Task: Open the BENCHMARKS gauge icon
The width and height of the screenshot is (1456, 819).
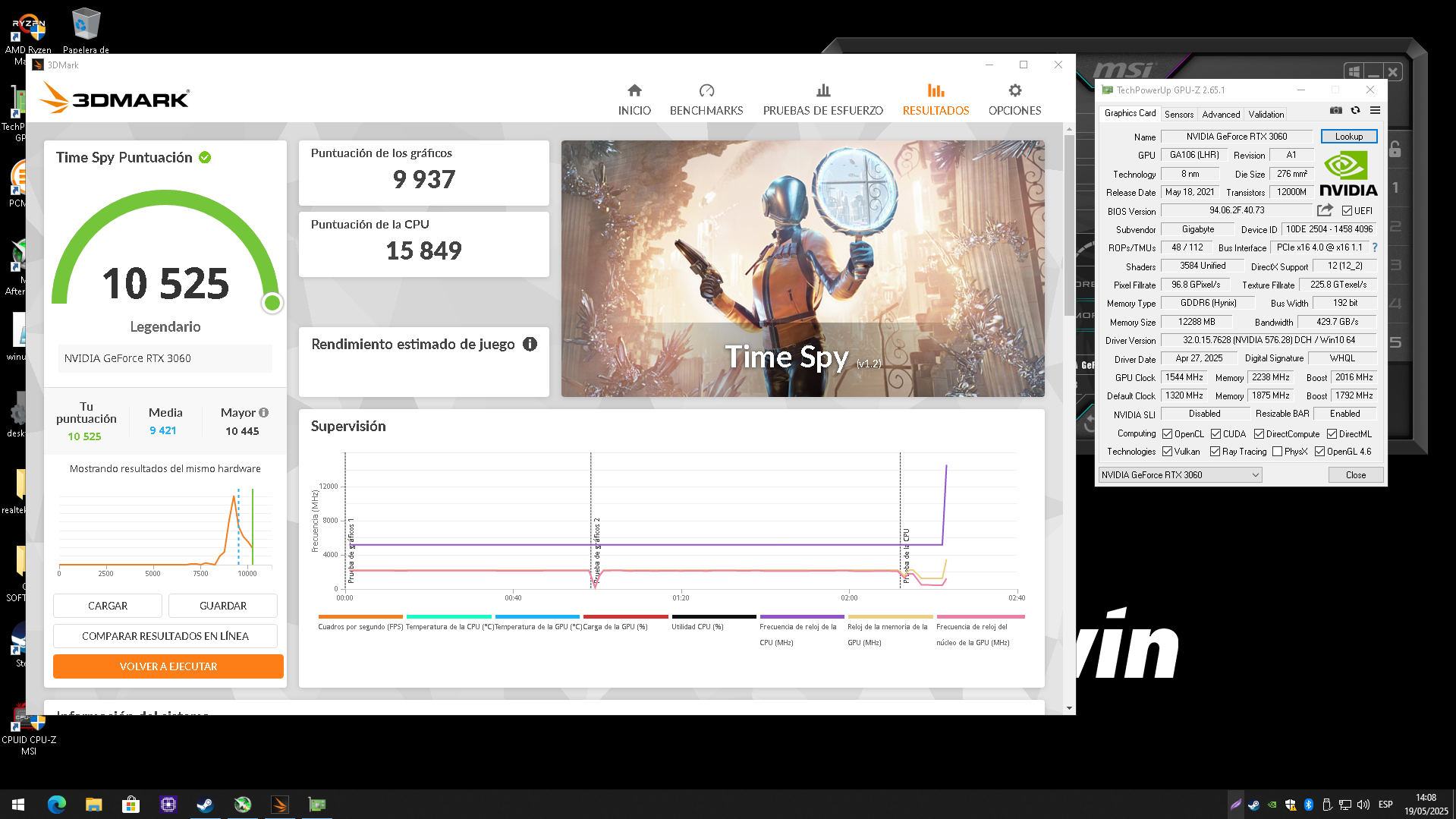Action: (706, 90)
